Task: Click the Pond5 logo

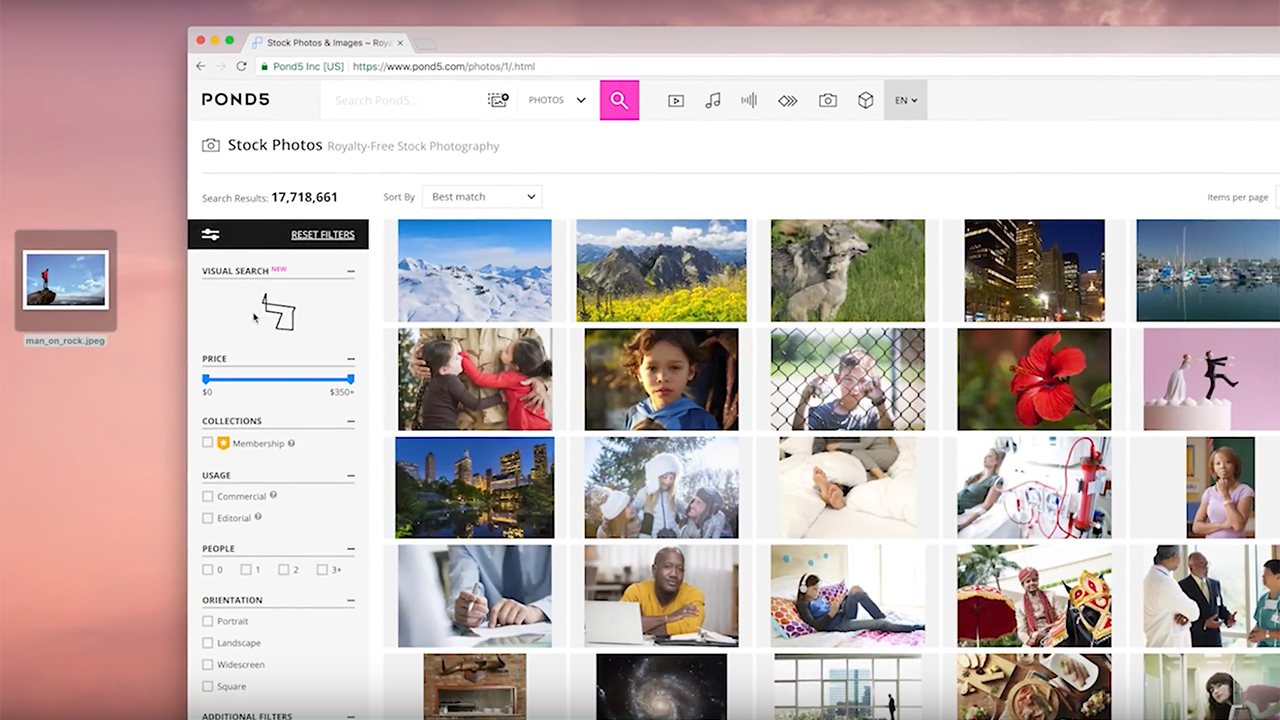Action: click(x=236, y=99)
